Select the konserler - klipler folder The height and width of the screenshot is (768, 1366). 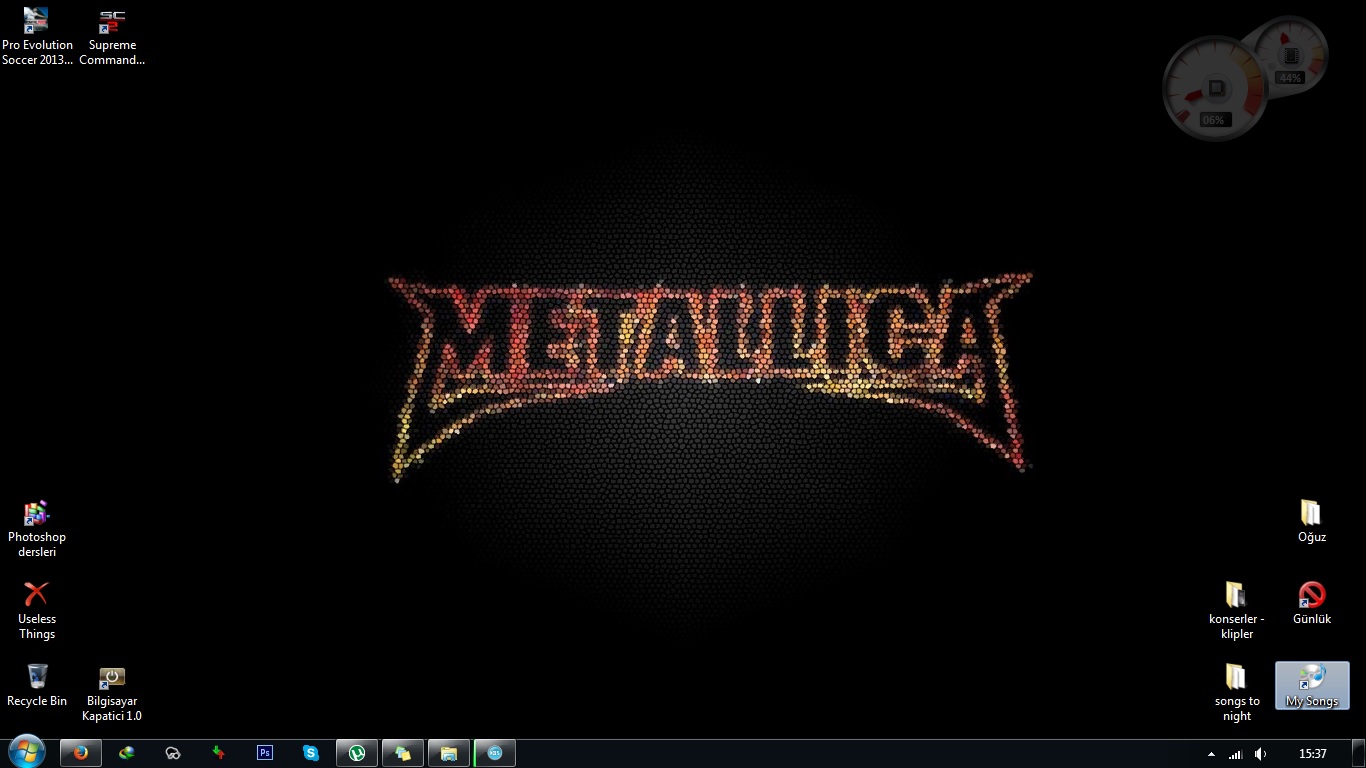click(x=1236, y=611)
